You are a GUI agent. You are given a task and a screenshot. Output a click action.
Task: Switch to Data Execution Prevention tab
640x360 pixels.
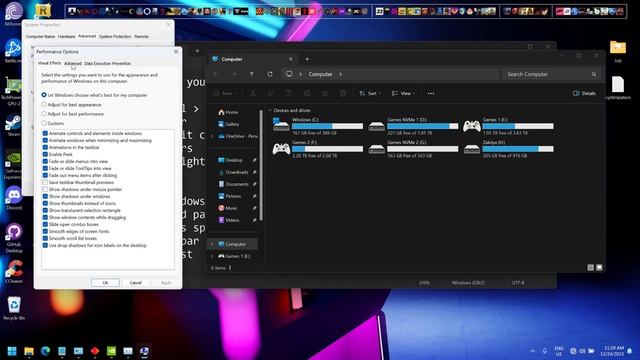[107, 63]
